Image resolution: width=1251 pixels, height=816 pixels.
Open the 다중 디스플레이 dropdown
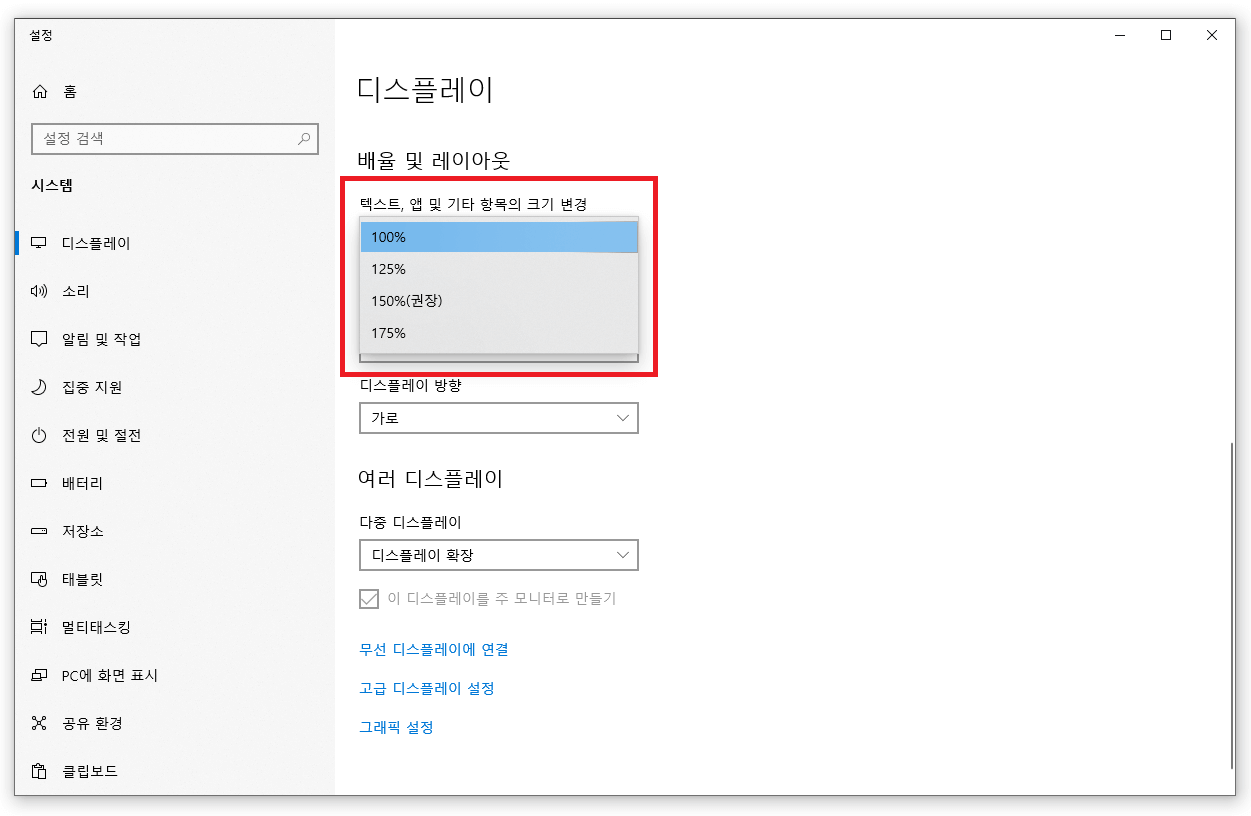click(498, 555)
